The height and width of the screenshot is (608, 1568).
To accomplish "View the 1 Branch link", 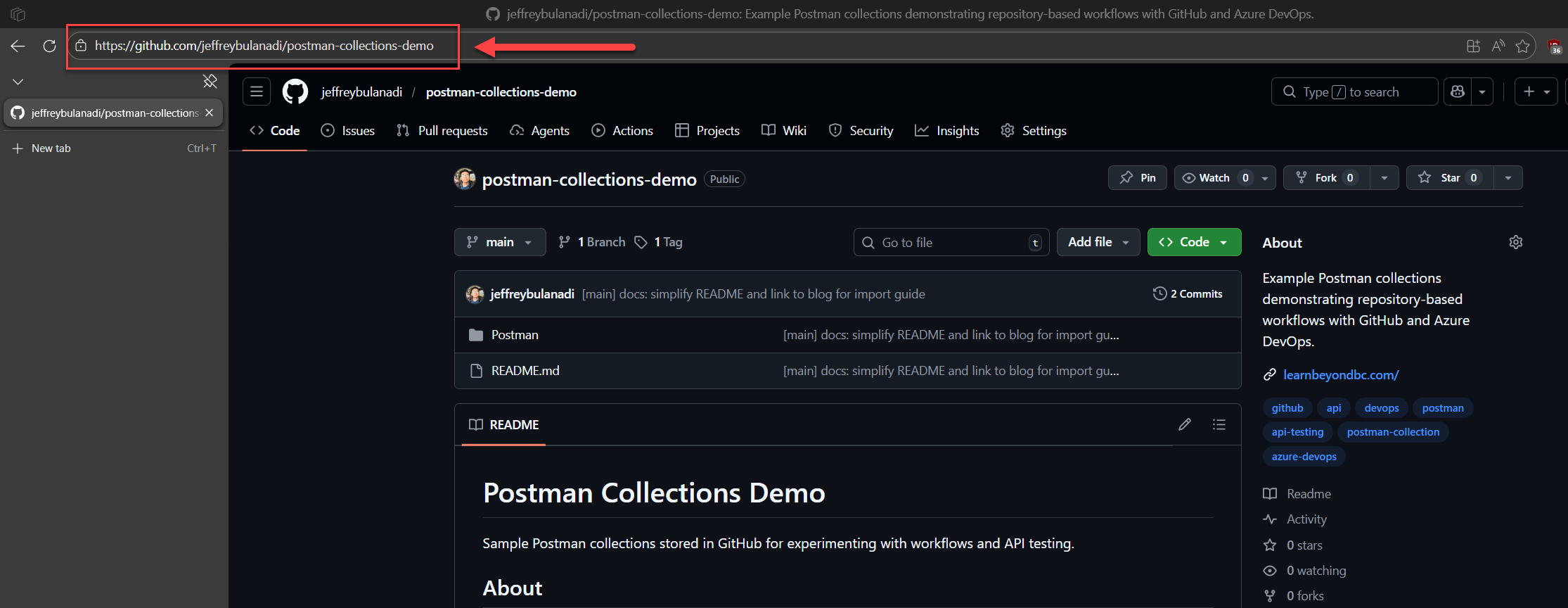I will (592, 242).
